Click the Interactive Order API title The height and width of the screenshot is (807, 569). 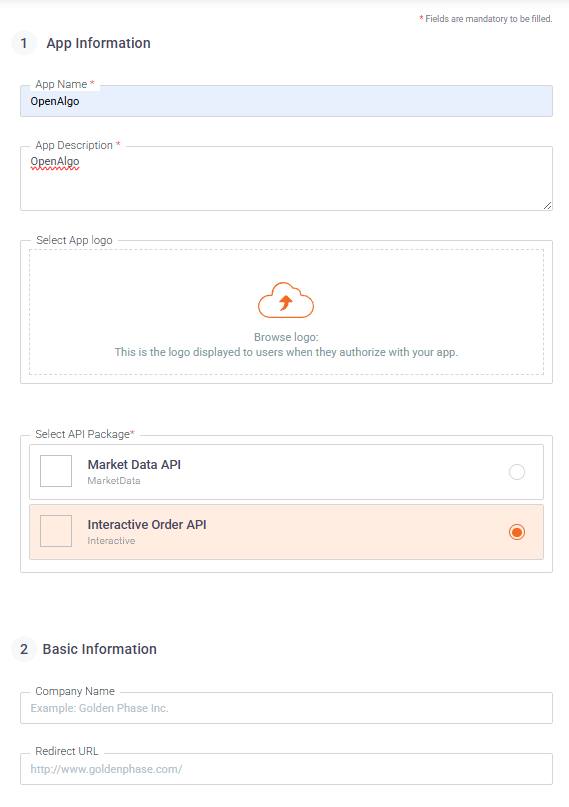click(147, 524)
